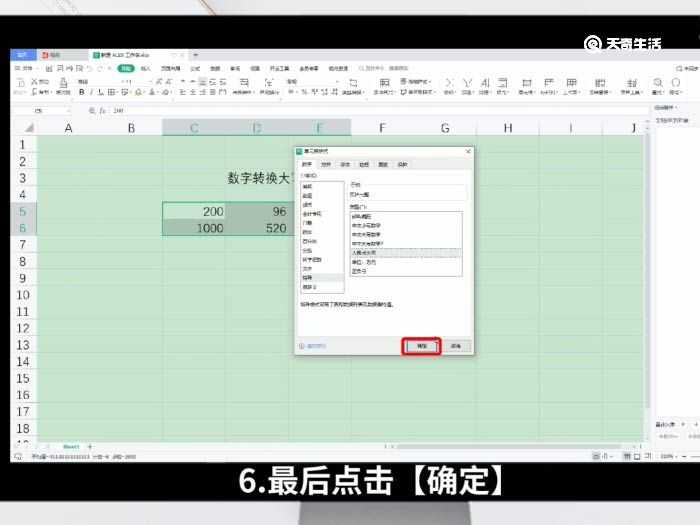Click the Freeze Panes icon
Screen dimensions: 700x525
[600, 85]
